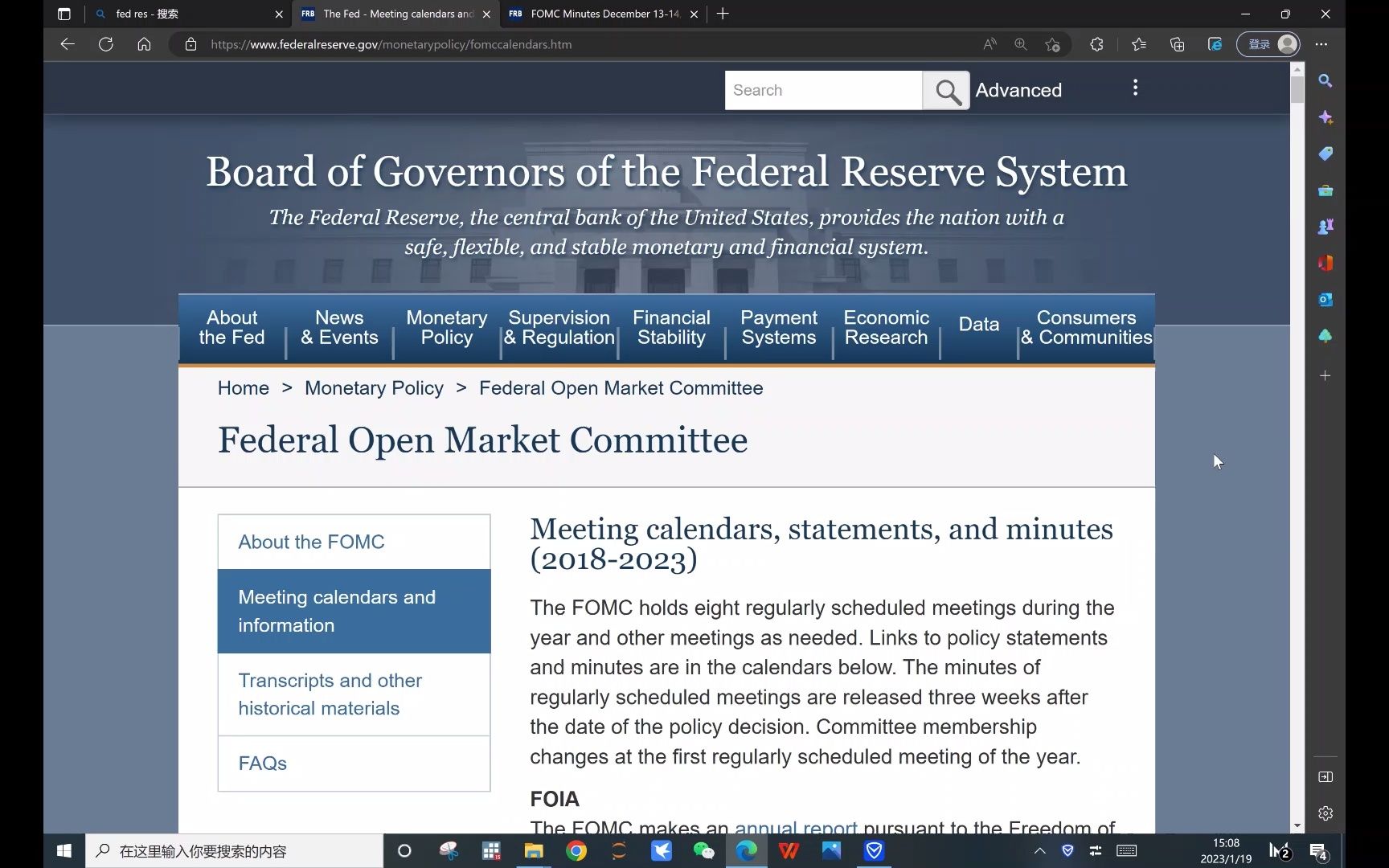Click the browser address bar URL
This screenshot has width=1389, height=868.
(x=391, y=44)
